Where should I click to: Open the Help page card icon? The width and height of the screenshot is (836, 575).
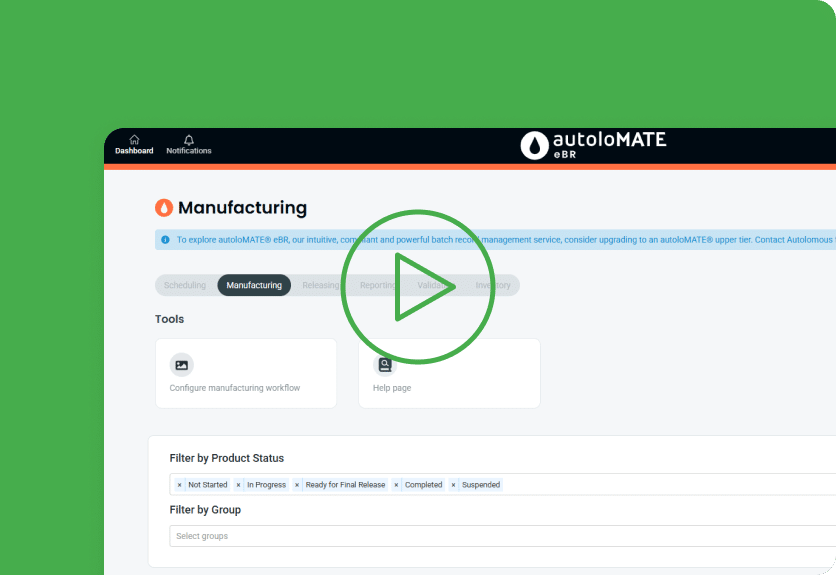(385, 365)
